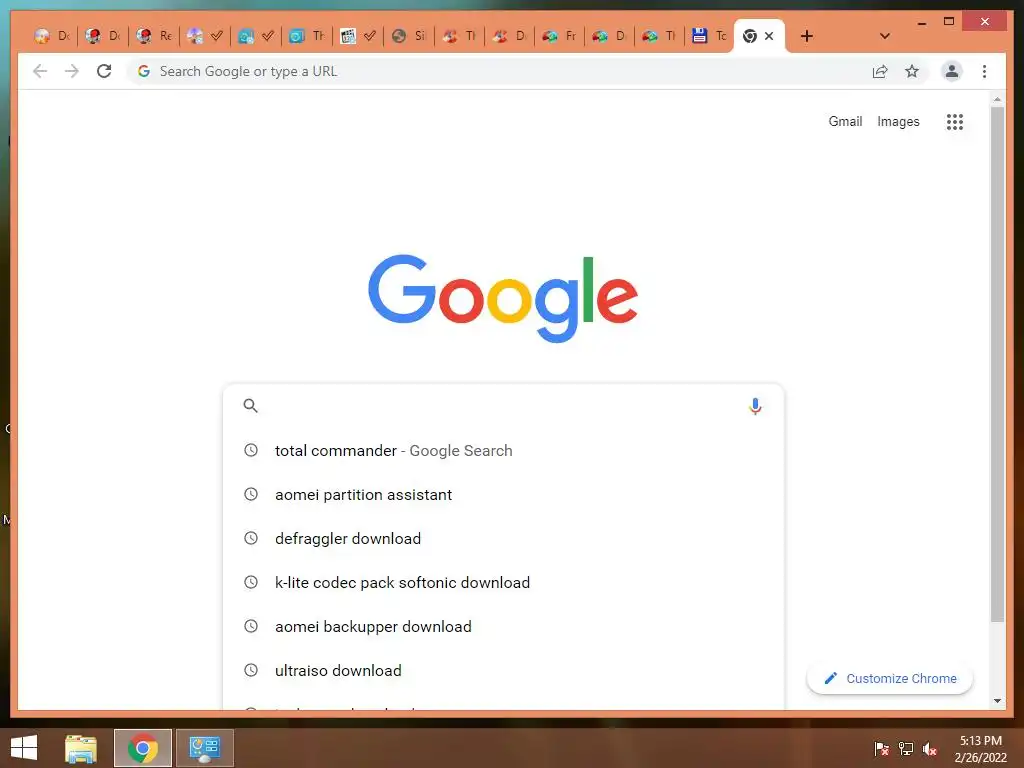Click the Customize Chrome button
This screenshot has height=768, width=1024.
pyautogui.click(x=889, y=679)
